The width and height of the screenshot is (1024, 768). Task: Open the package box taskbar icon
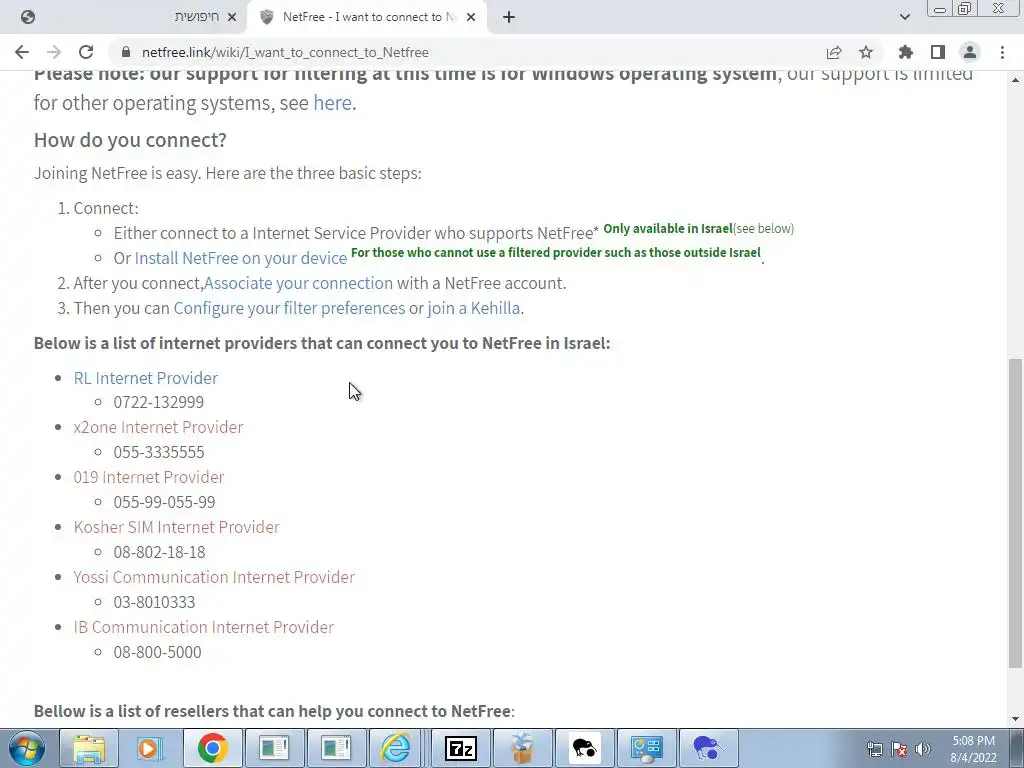click(x=522, y=748)
